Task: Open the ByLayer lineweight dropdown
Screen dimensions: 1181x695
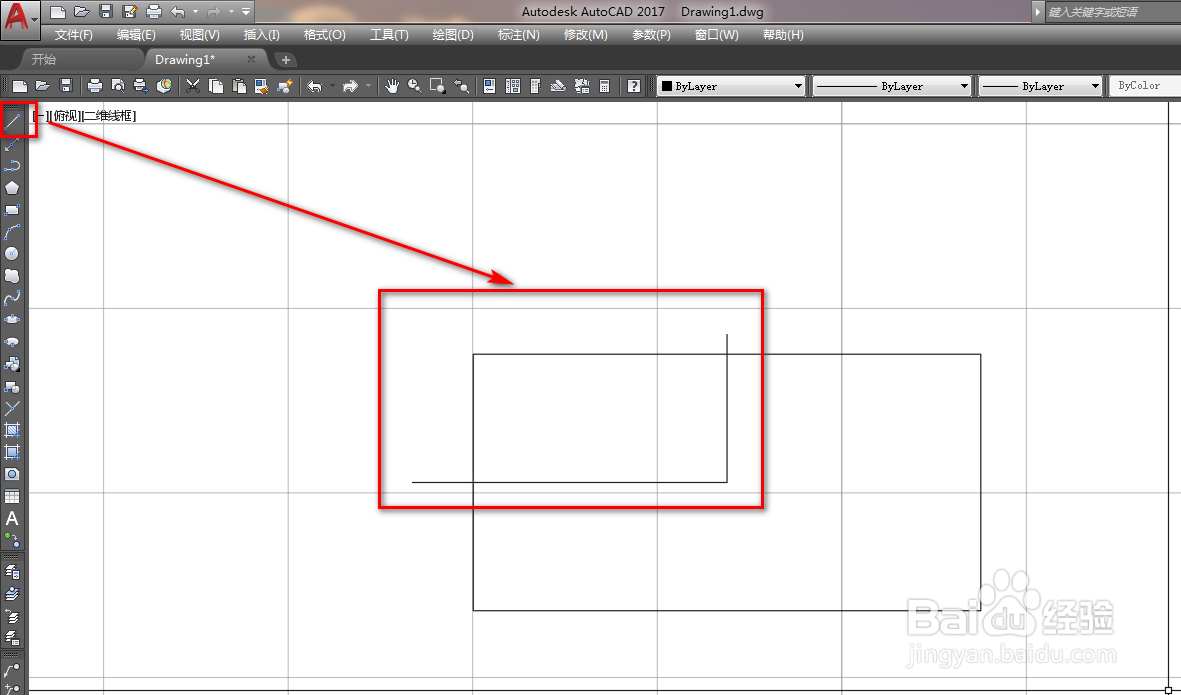Action: [1040, 86]
